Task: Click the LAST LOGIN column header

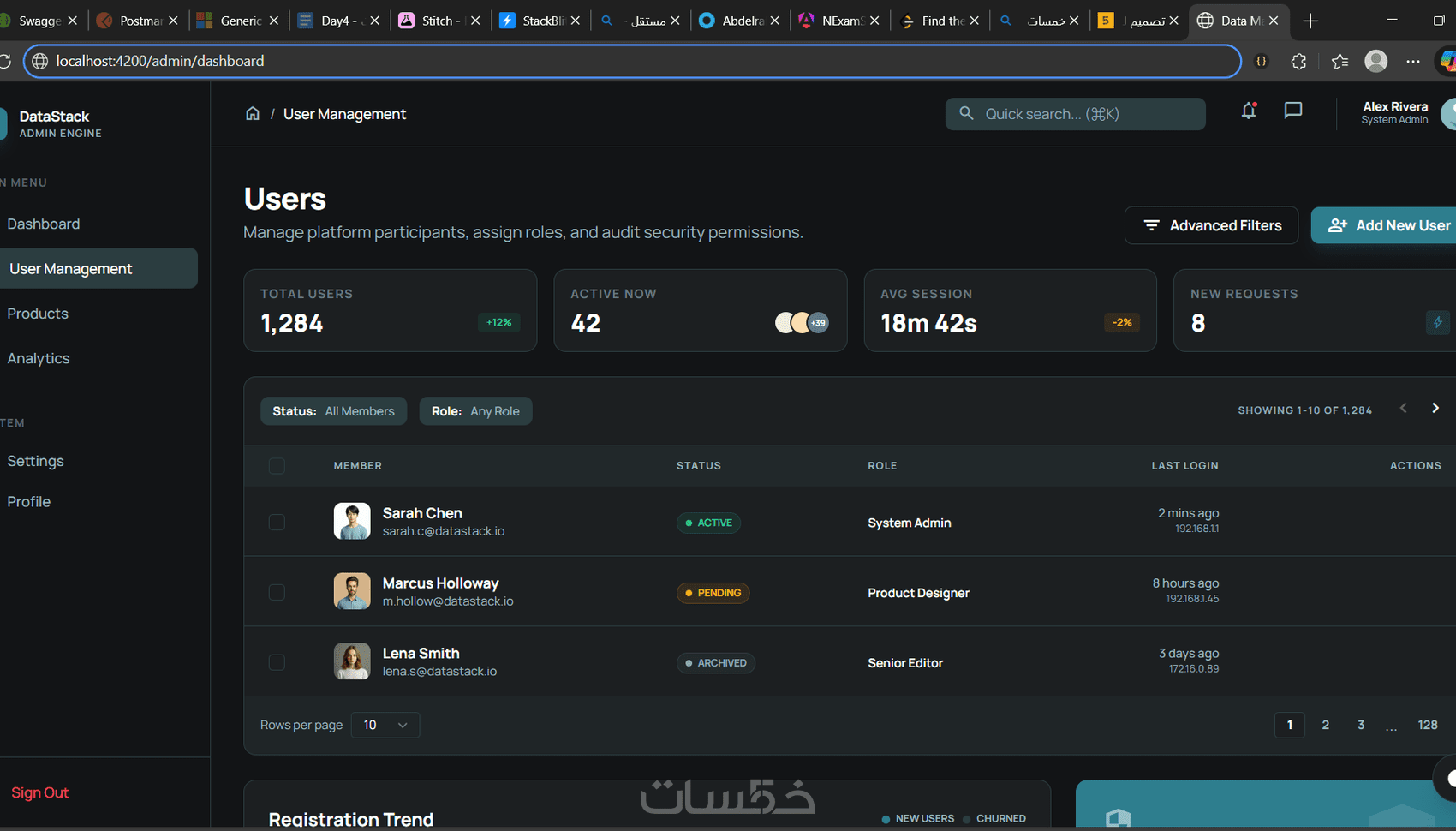Action: (1184, 466)
